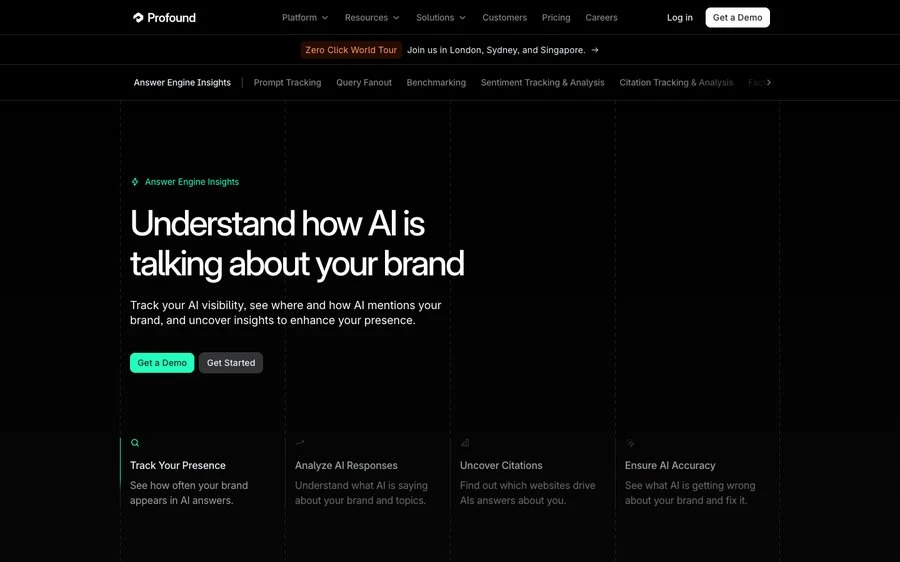Viewport: 900px width, 562px height.
Task: Click the Profound logo icon
Action: 138,18
